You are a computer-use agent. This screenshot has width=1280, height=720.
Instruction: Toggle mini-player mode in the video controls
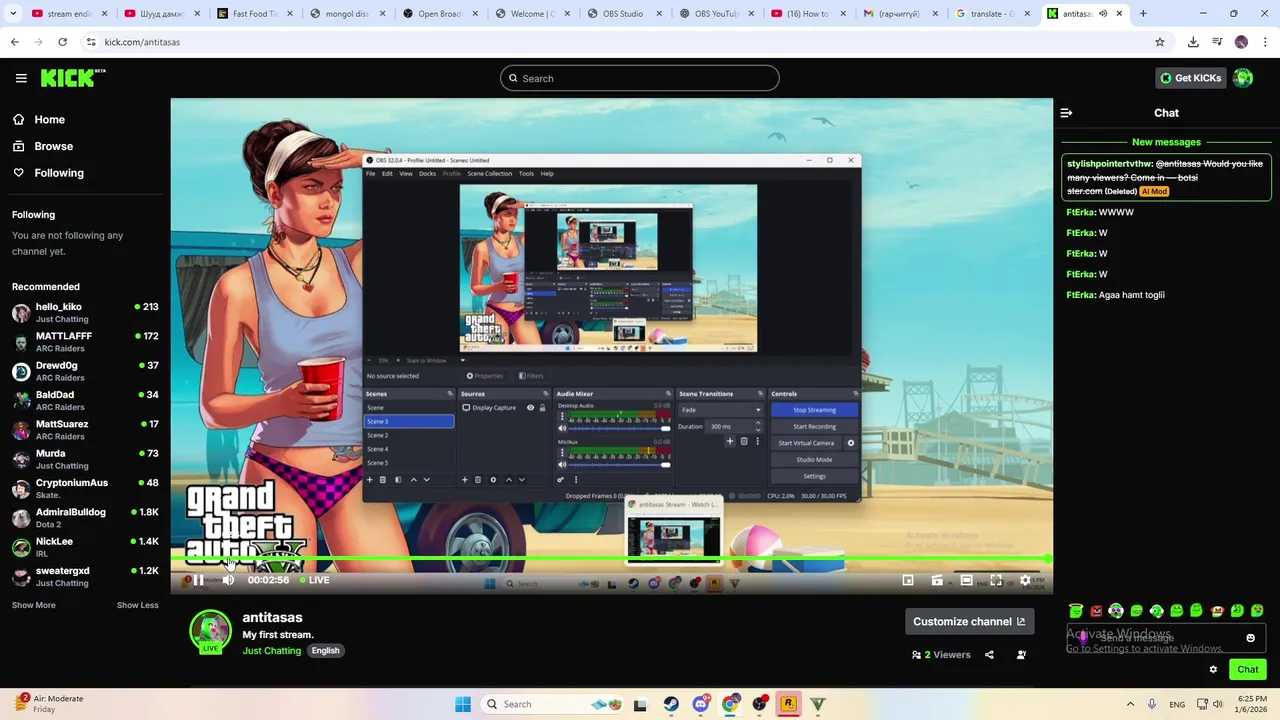908,580
